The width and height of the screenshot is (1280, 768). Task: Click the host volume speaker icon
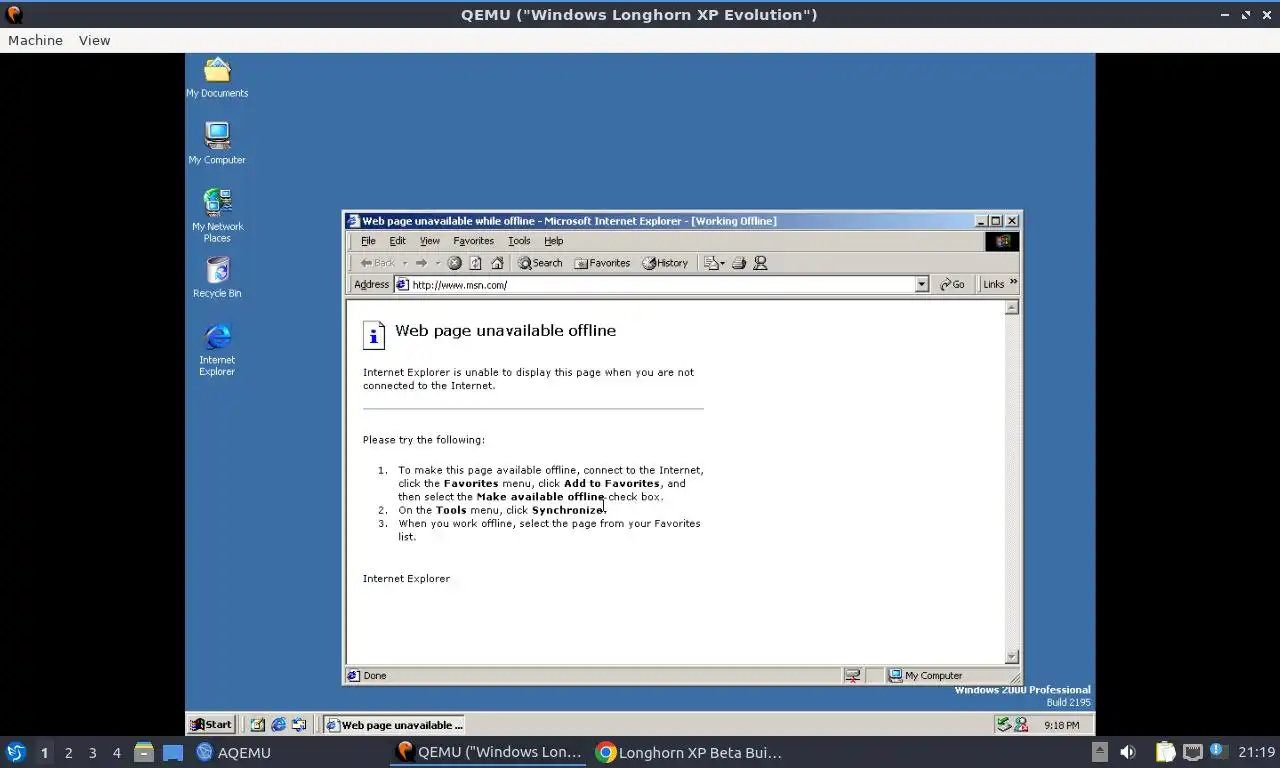[1128, 753]
